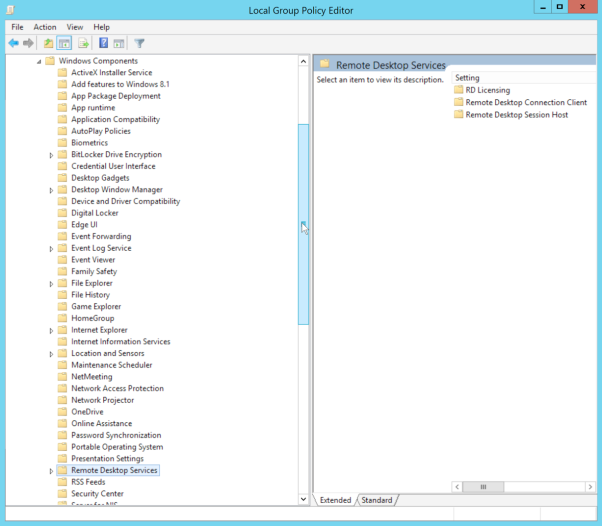Click the tree pane scroll-down arrow
602x526 pixels.
click(x=303, y=498)
